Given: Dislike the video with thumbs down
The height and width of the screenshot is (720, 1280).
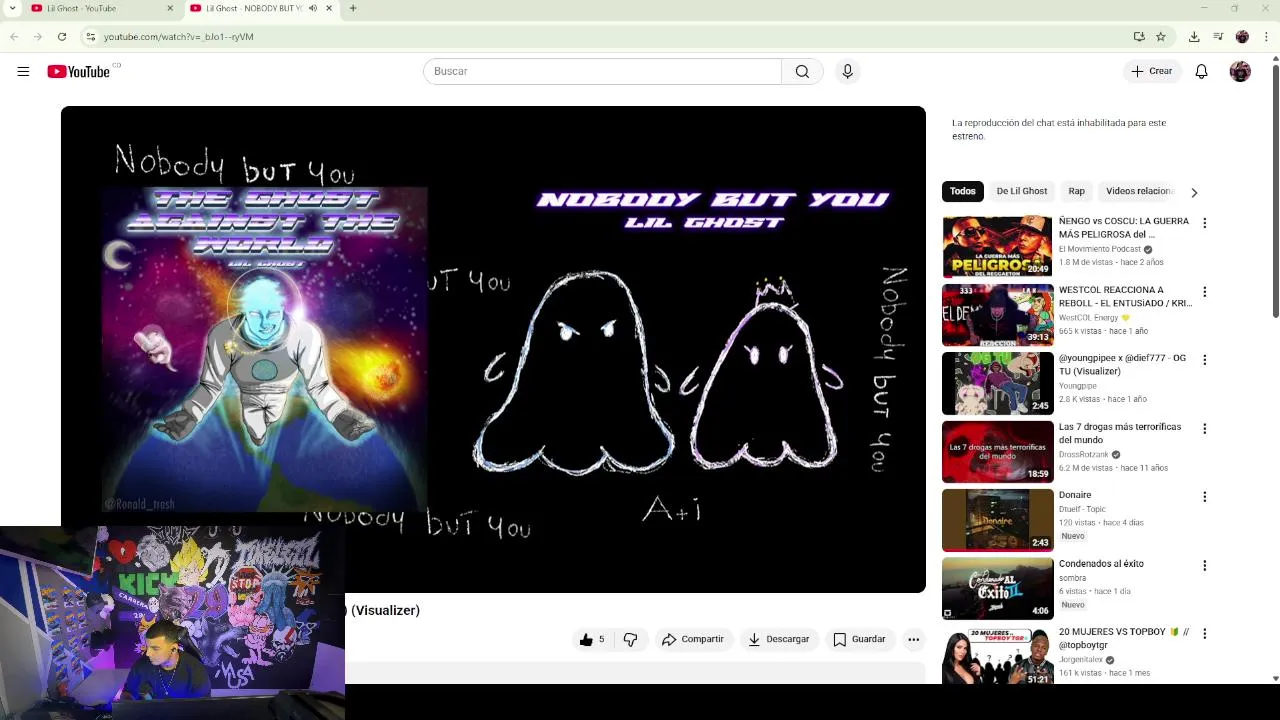Looking at the screenshot, I should tap(630, 639).
